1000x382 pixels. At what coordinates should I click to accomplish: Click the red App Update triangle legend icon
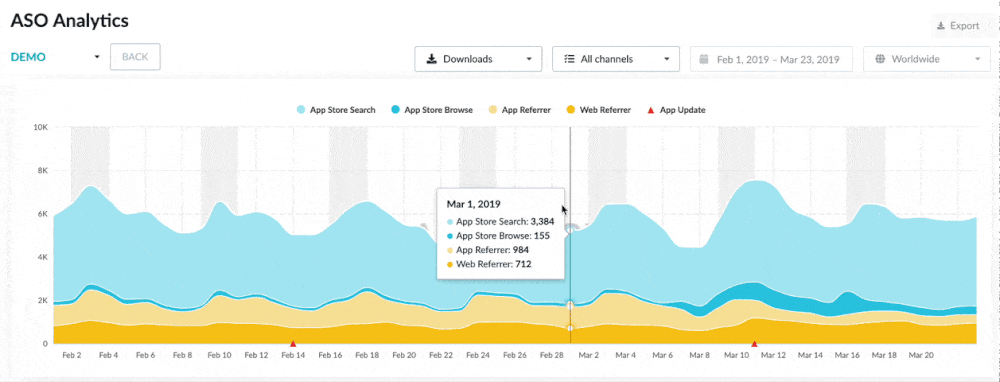[x=651, y=110]
